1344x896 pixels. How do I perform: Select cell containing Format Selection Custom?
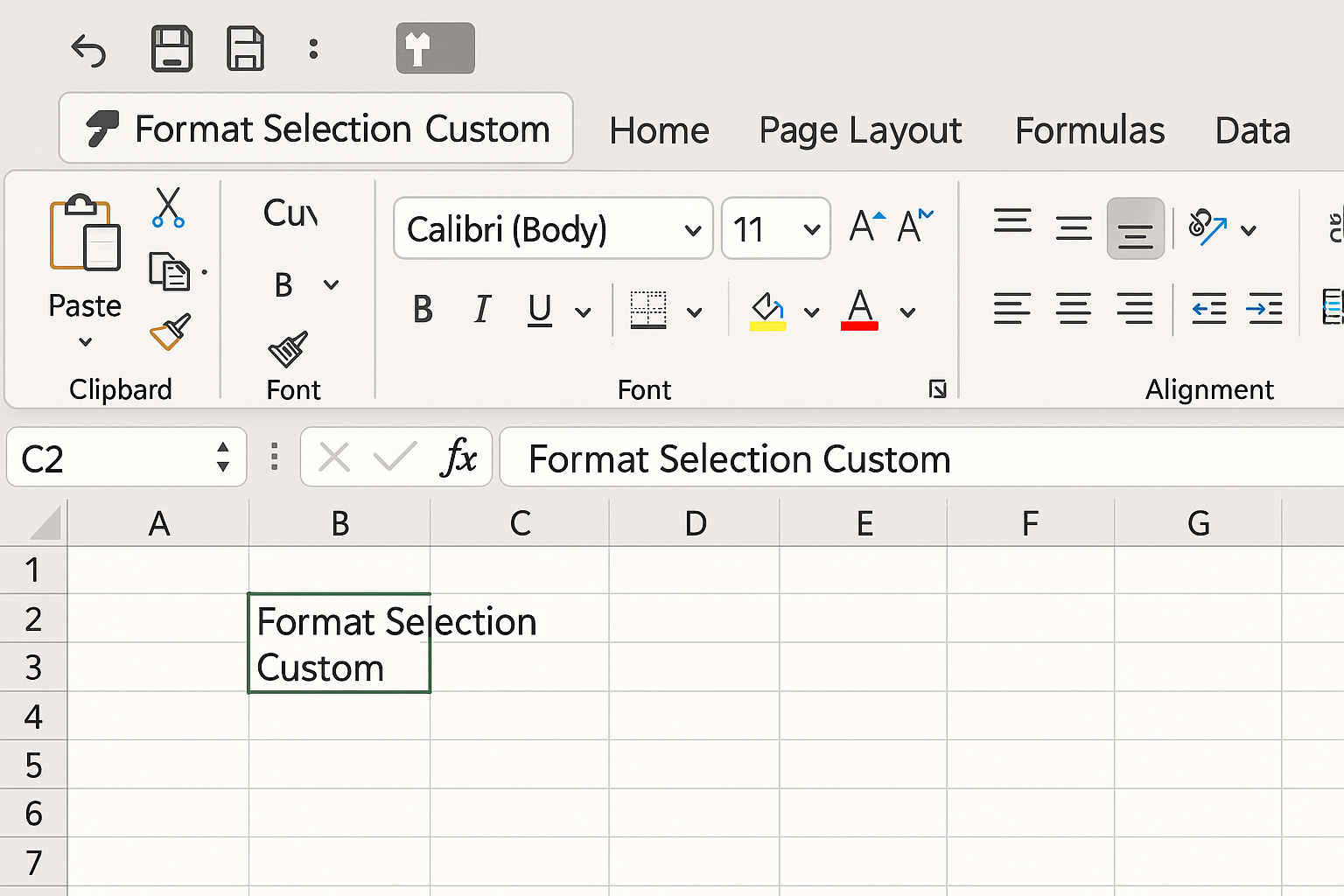pyautogui.click(x=339, y=643)
